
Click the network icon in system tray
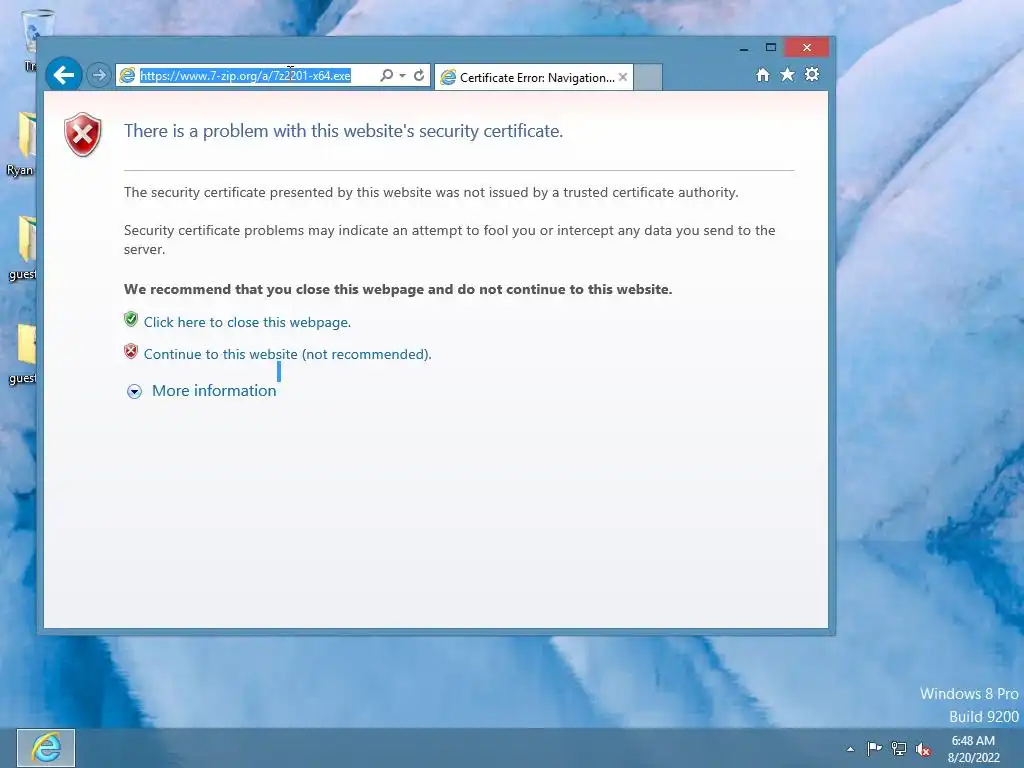tap(899, 748)
